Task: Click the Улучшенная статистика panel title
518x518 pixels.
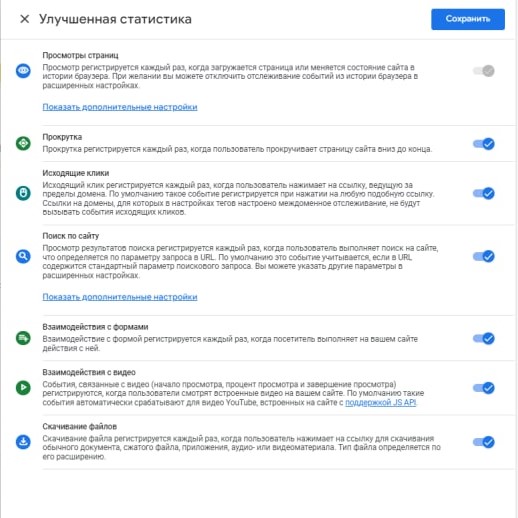Action: (x=115, y=19)
